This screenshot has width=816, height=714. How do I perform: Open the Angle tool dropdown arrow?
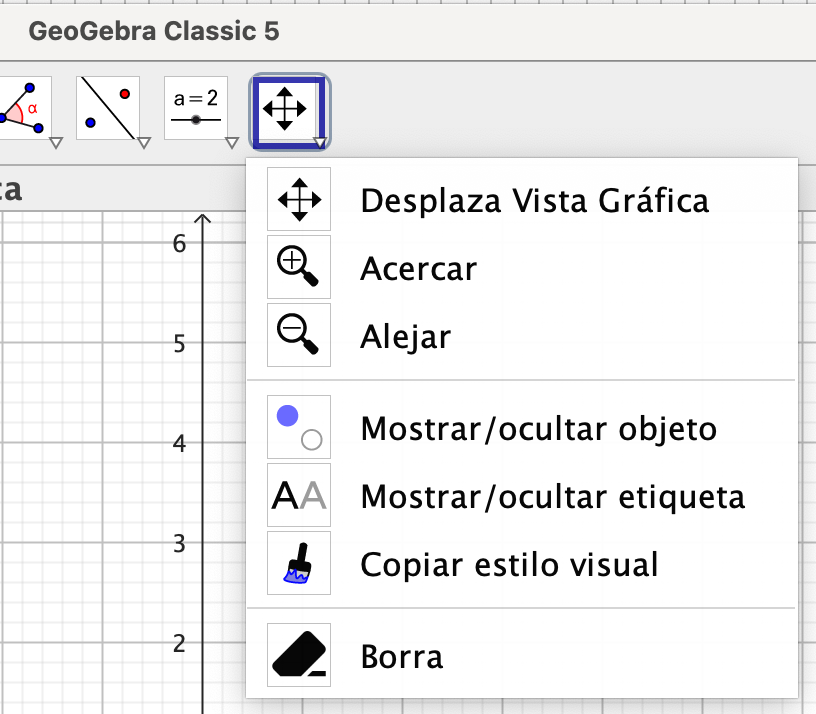(56, 142)
